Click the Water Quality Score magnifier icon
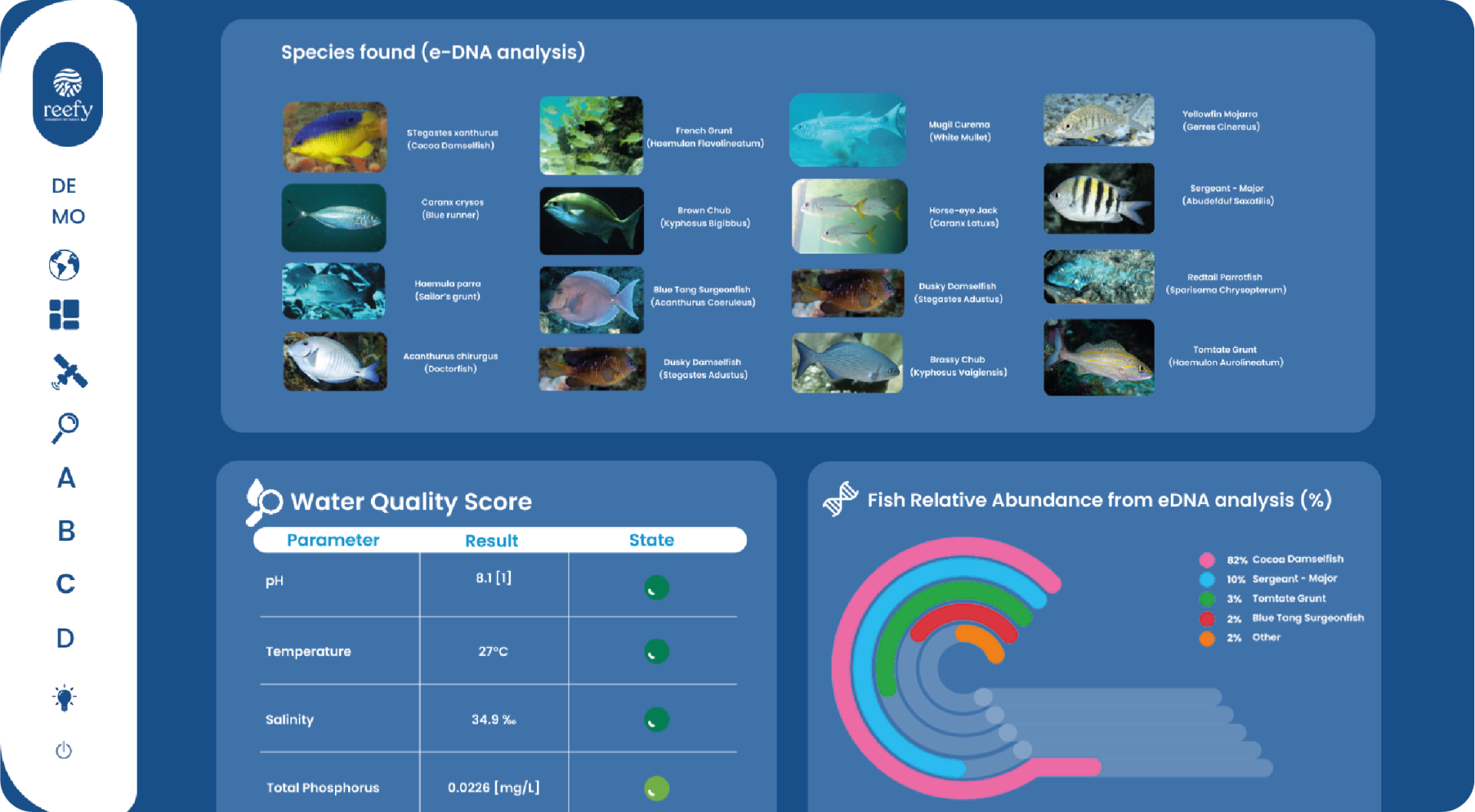Image resolution: width=1475 pixels, height=812 pixels. click(x=264, y=502)
